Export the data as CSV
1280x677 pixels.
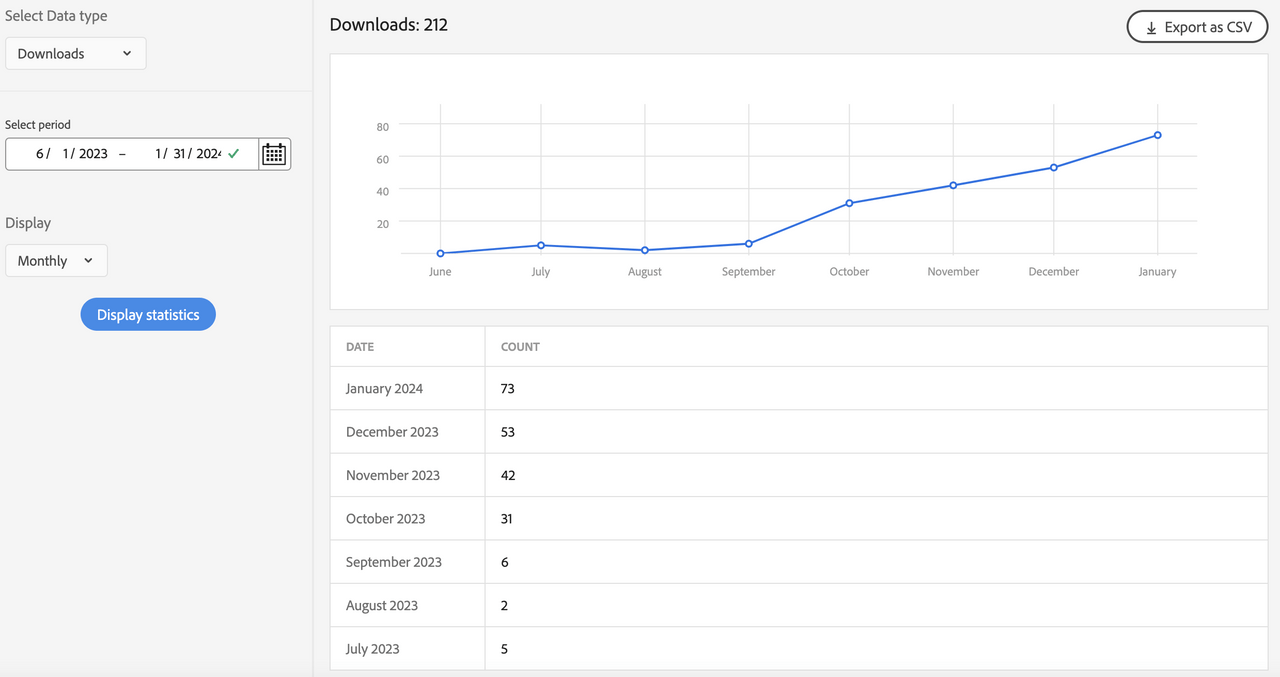(x=1197, y=27)
